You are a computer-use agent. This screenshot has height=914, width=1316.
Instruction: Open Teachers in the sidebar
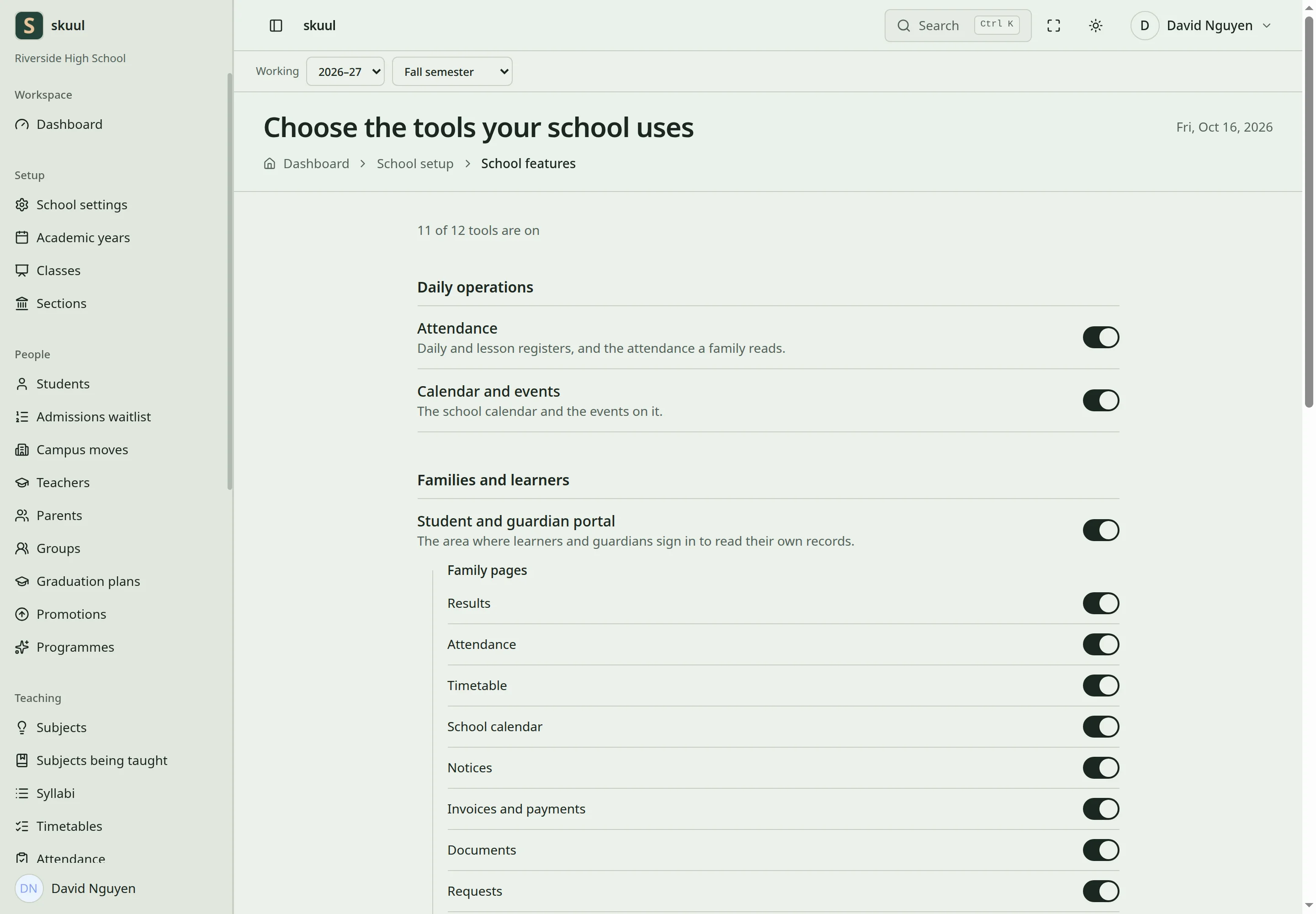[x=63, y=483]
